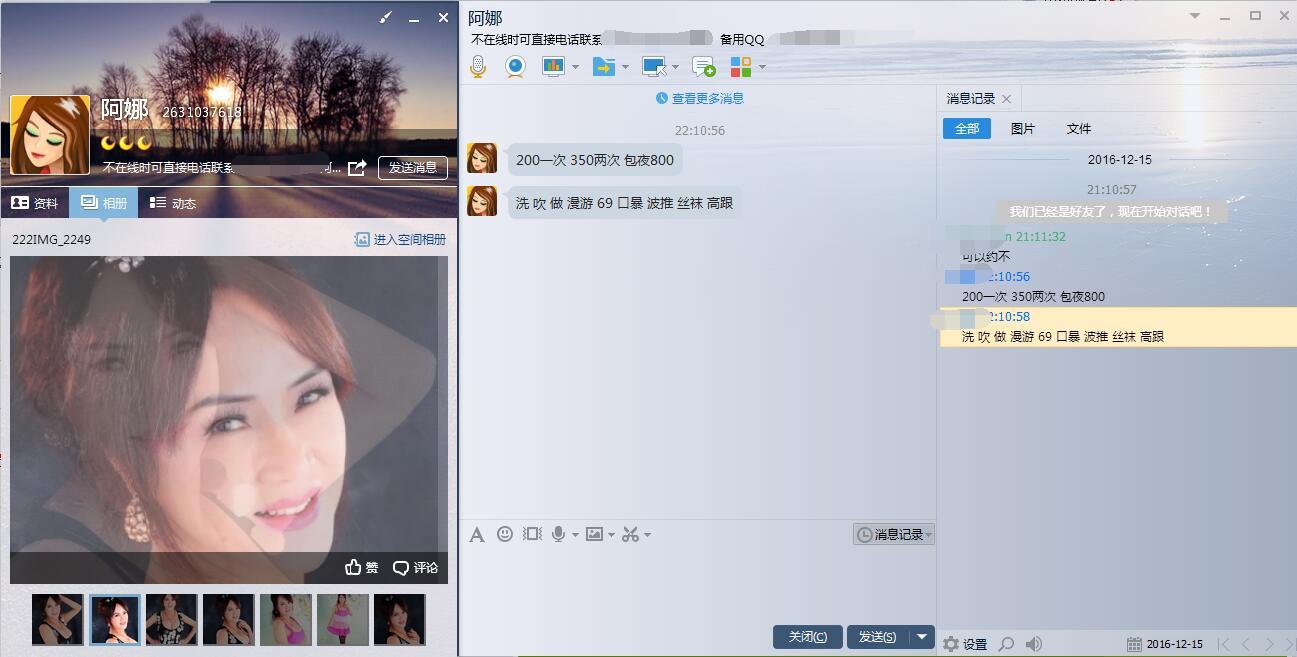This screenshot has width=1297, height=657.
Task: Click the 进入空间相册 link
Action: [x=401, y=240]
